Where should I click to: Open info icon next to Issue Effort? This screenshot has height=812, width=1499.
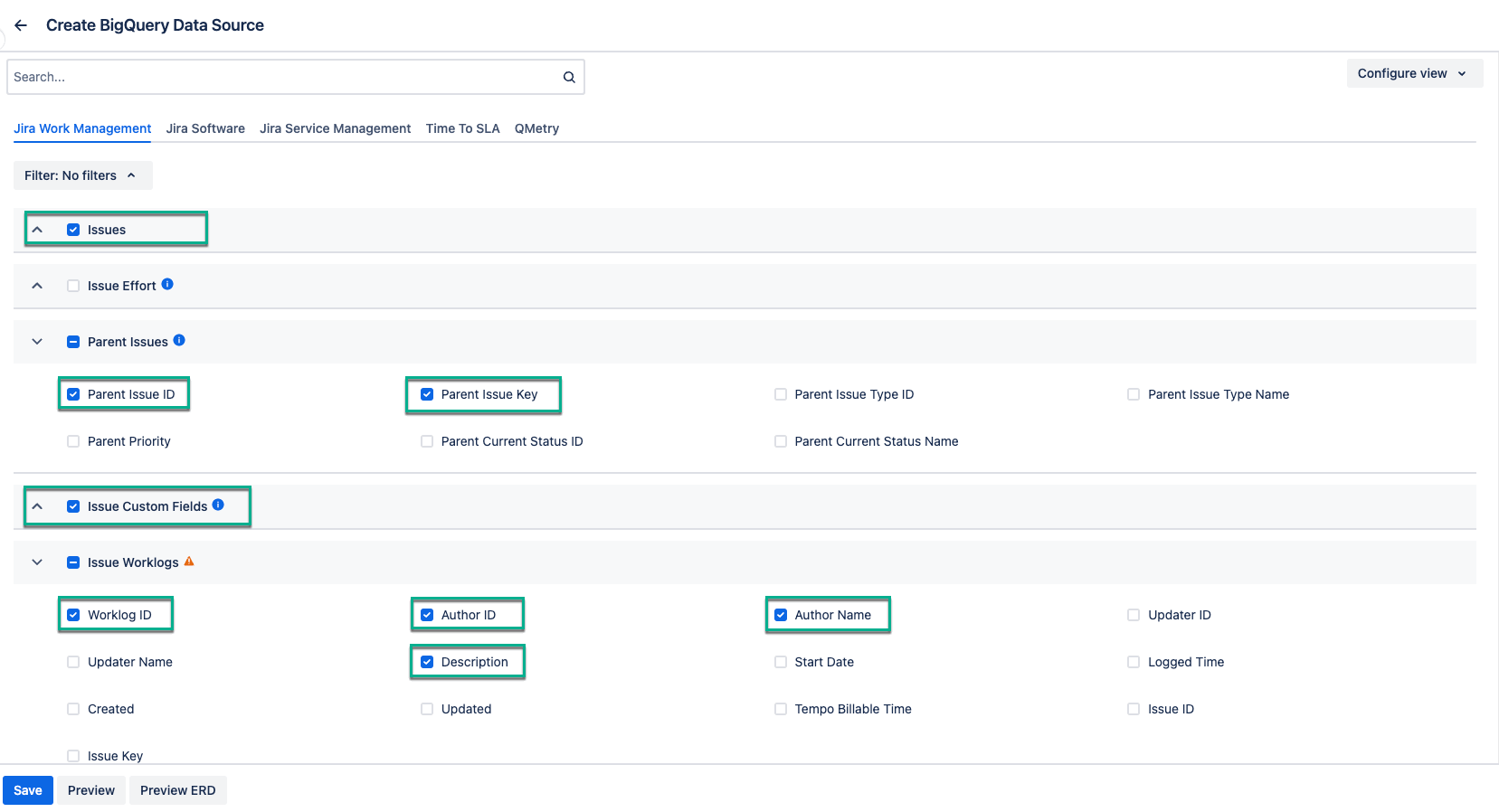(167, 284)
